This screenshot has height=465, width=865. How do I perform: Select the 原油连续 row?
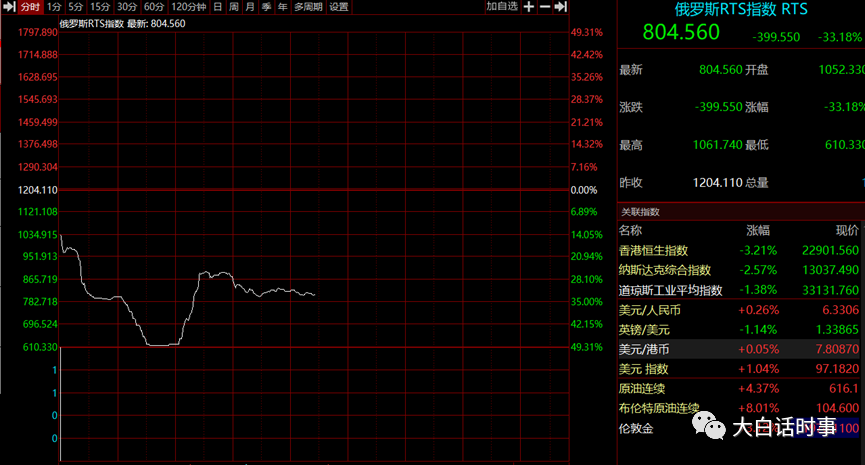[739, 388]
